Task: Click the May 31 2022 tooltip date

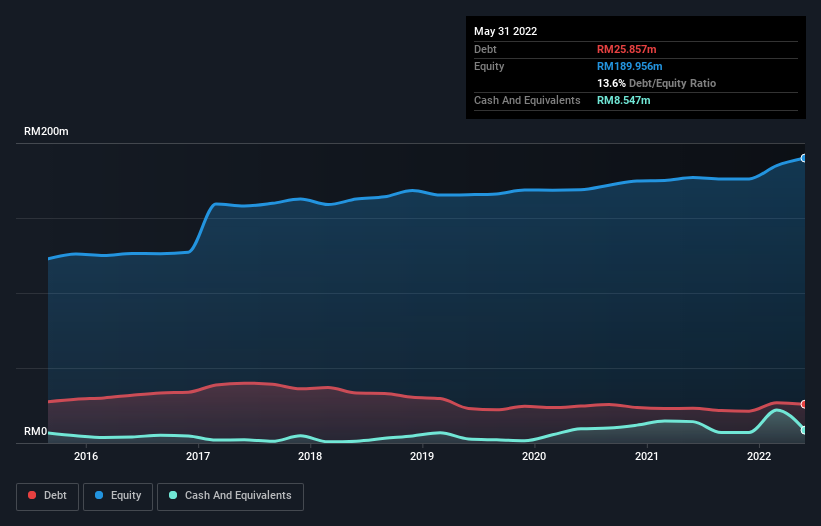Action: [x=505, y=31]
